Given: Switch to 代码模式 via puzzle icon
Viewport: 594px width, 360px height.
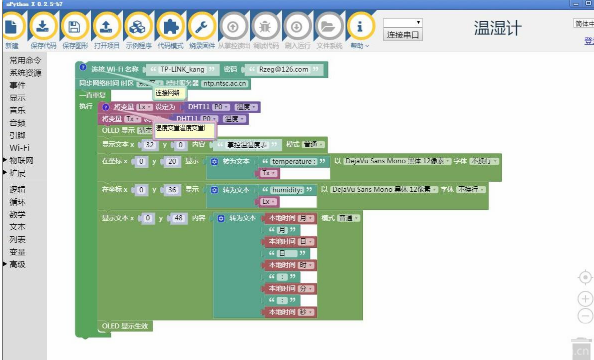Looking at the screenshot, I should pos(170,27).
